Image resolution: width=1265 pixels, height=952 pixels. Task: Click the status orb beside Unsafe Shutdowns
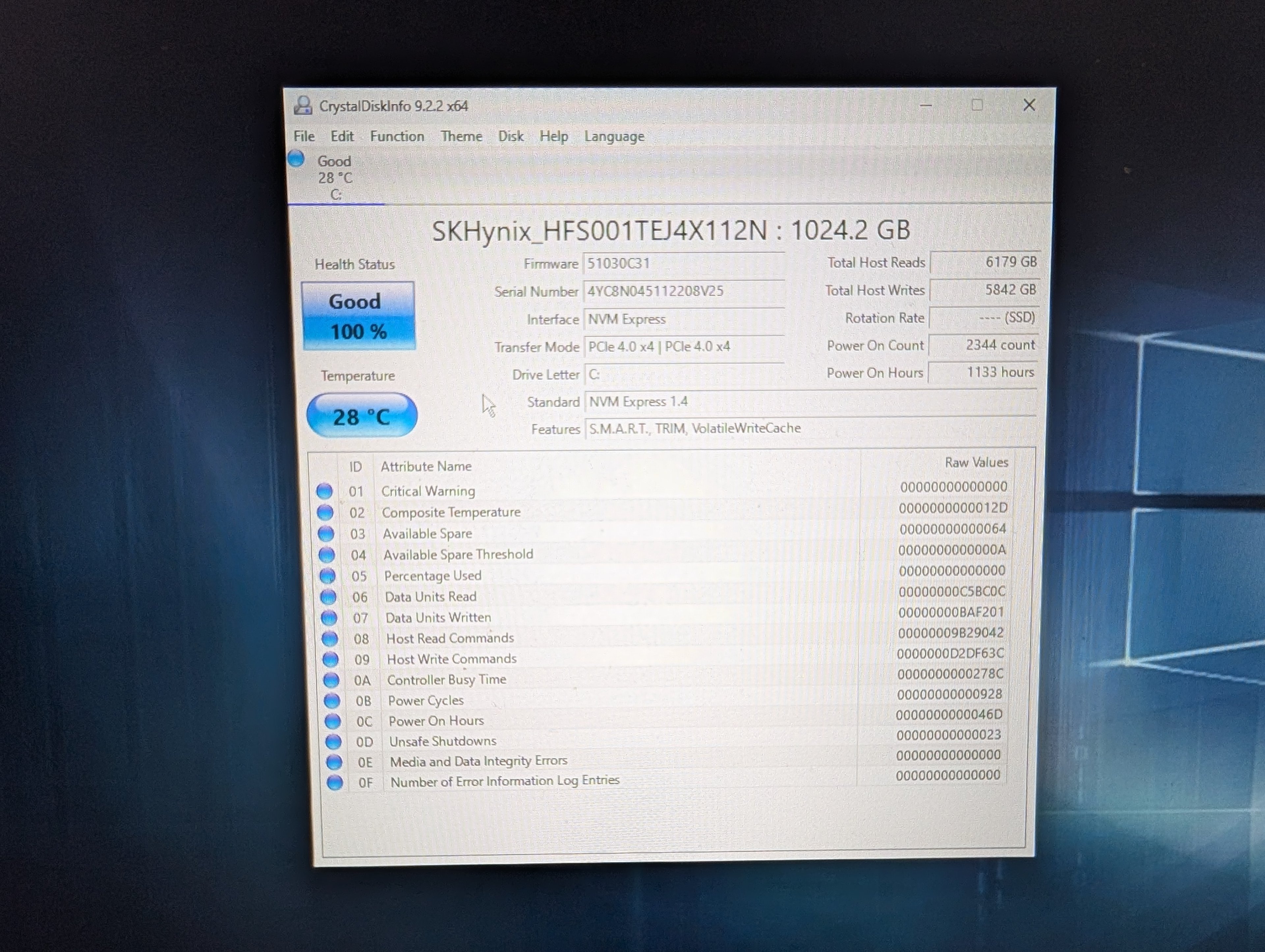[x=333, y=742]
